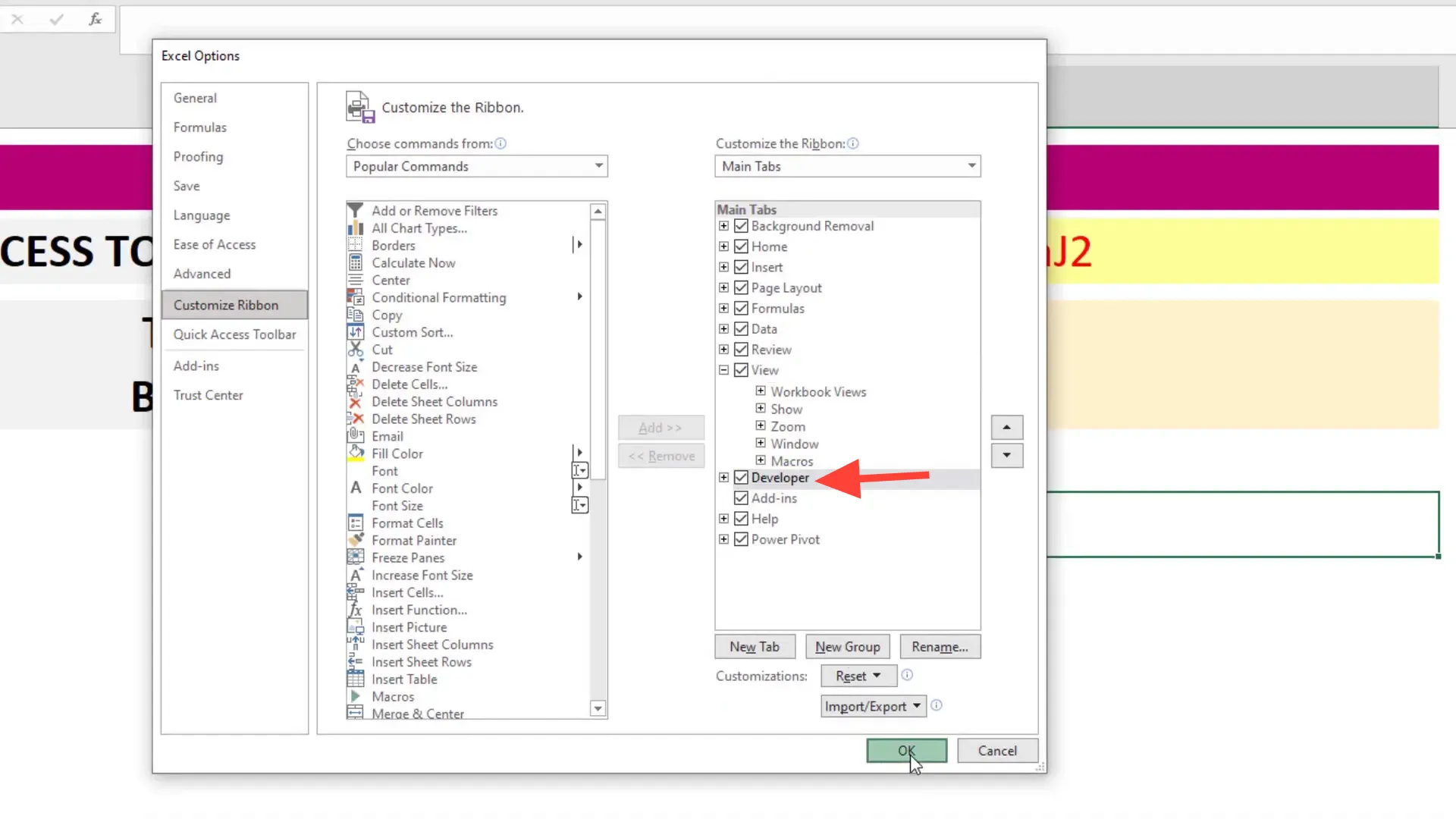Disable the Power Pivot tab checkbox
This screenshot has height=819, width=1456.
click(x=741, y=539)
